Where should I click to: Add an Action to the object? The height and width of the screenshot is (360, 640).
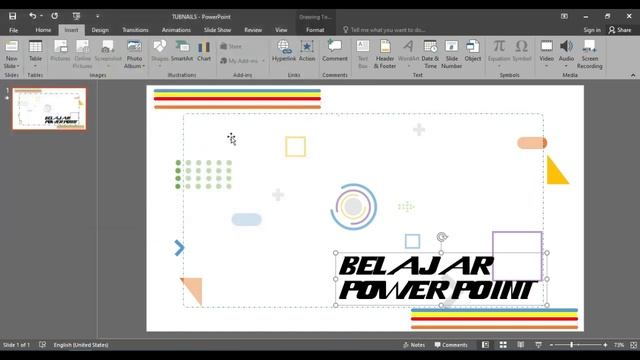tap(307, 51)
